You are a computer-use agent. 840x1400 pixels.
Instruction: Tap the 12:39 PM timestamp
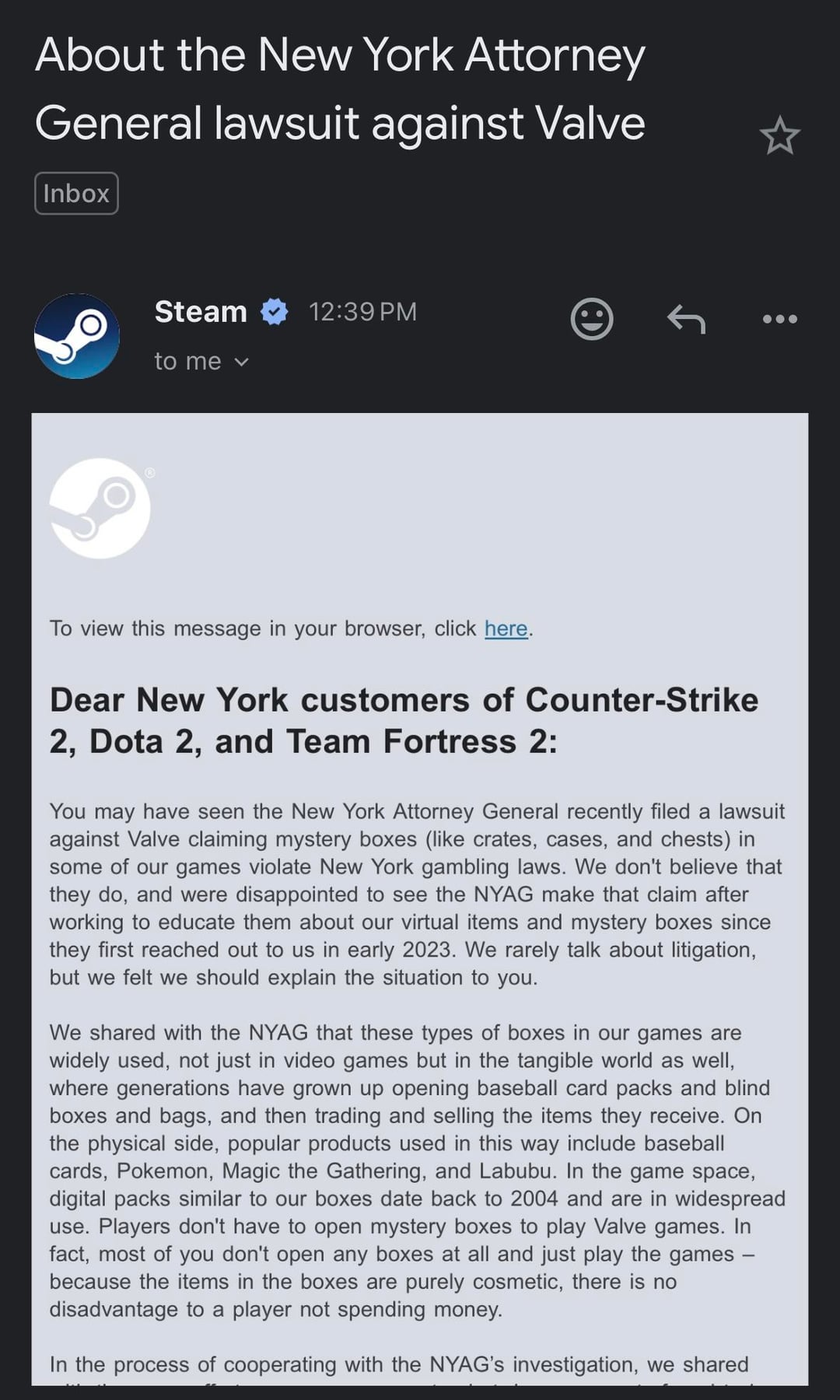click(362, 312)
